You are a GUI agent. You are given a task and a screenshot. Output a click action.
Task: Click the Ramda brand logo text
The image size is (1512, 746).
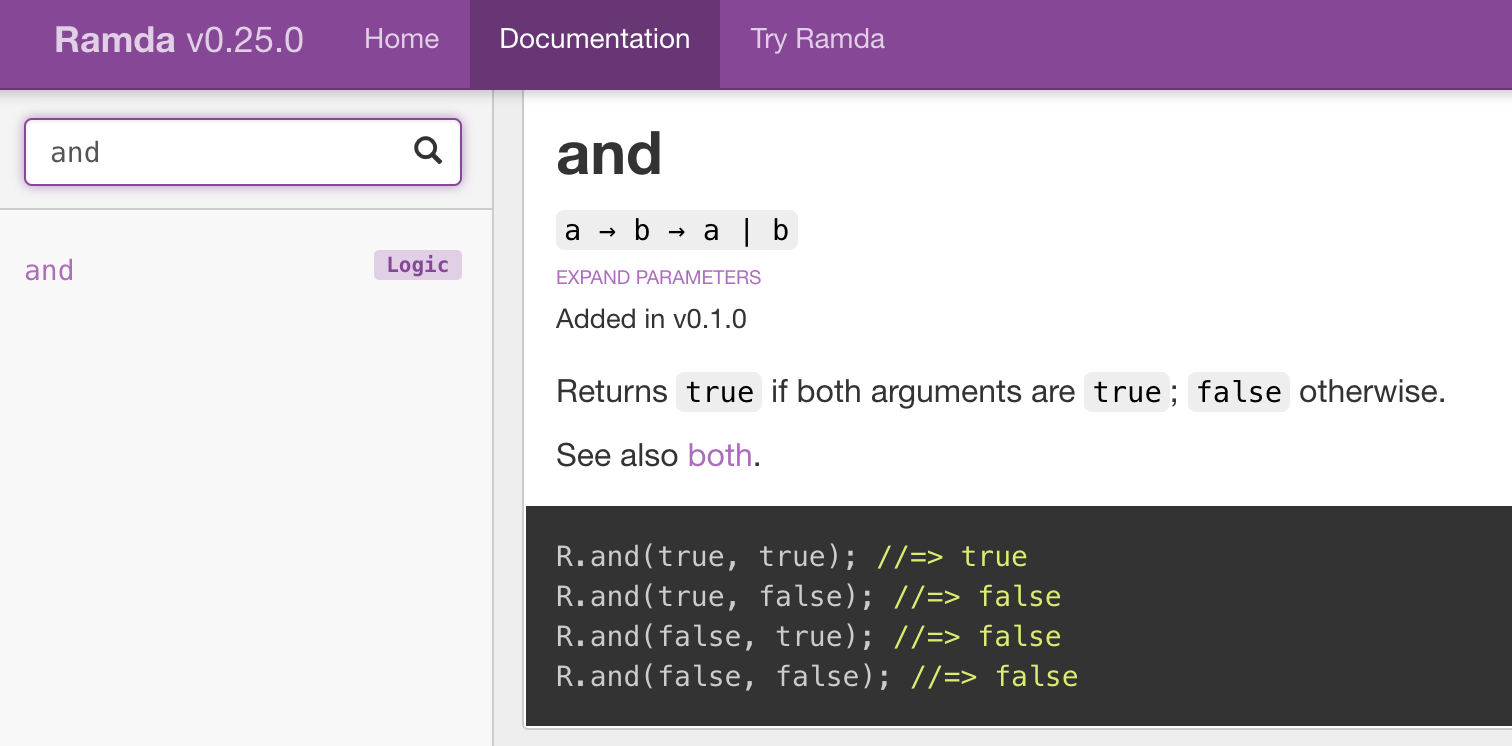(115, 40)
